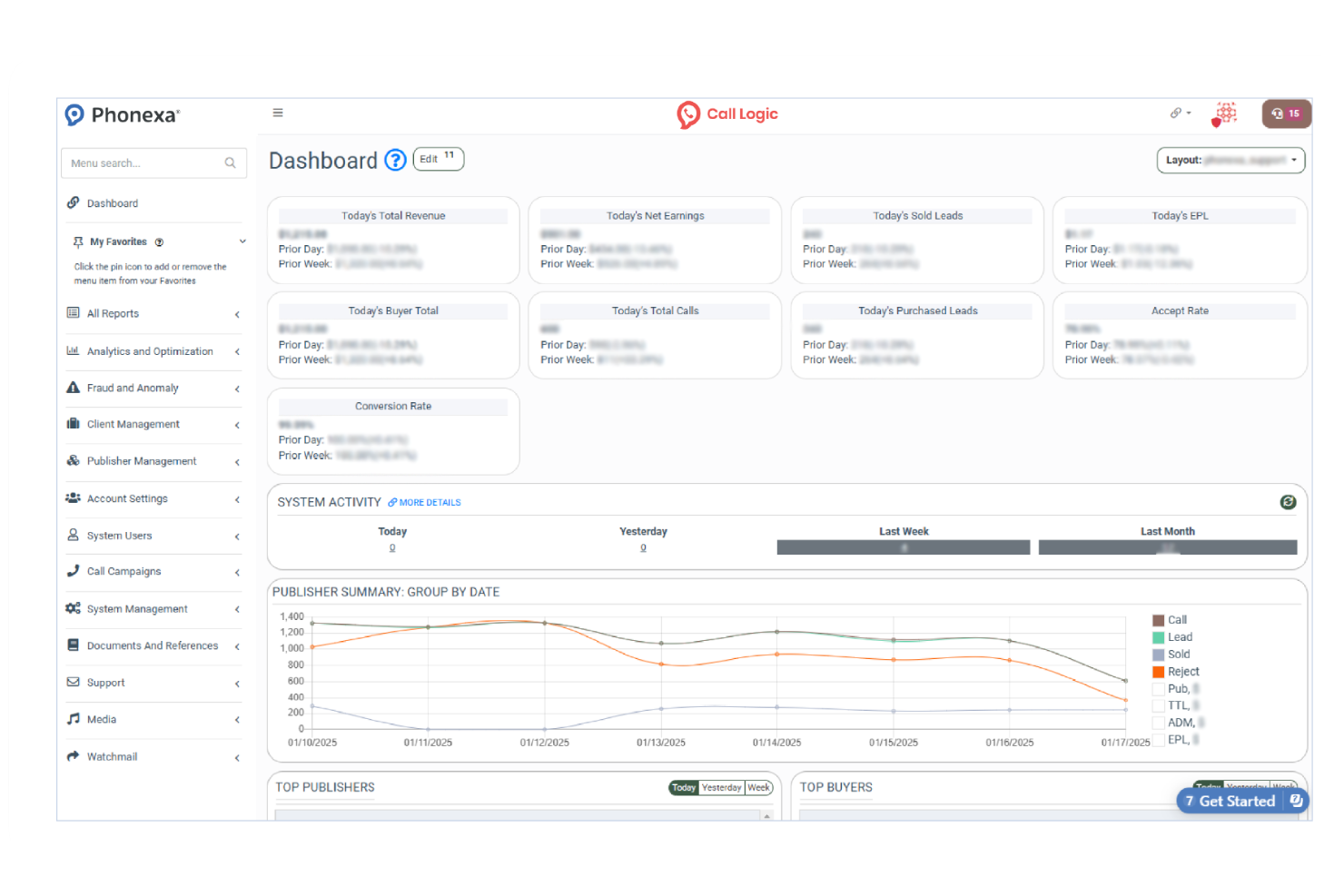Open the Layout dropdown
The width and height of the screenshot is (1344, 896).
[1230, 161]
